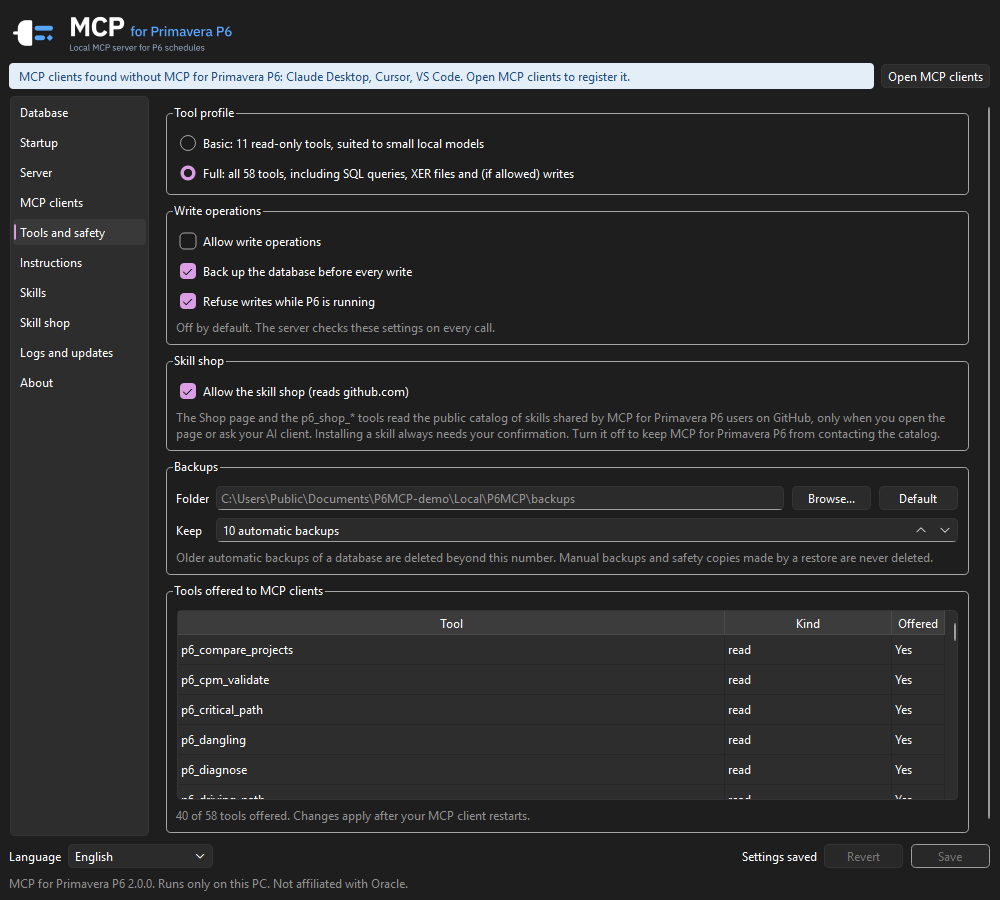Click the tools table scrollbar thumb

point(954,631)
